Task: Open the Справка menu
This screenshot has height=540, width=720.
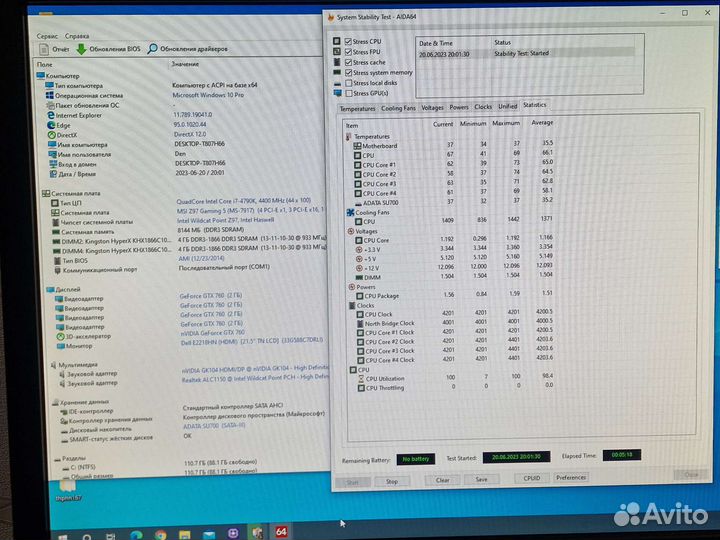Action: [77, 36]
